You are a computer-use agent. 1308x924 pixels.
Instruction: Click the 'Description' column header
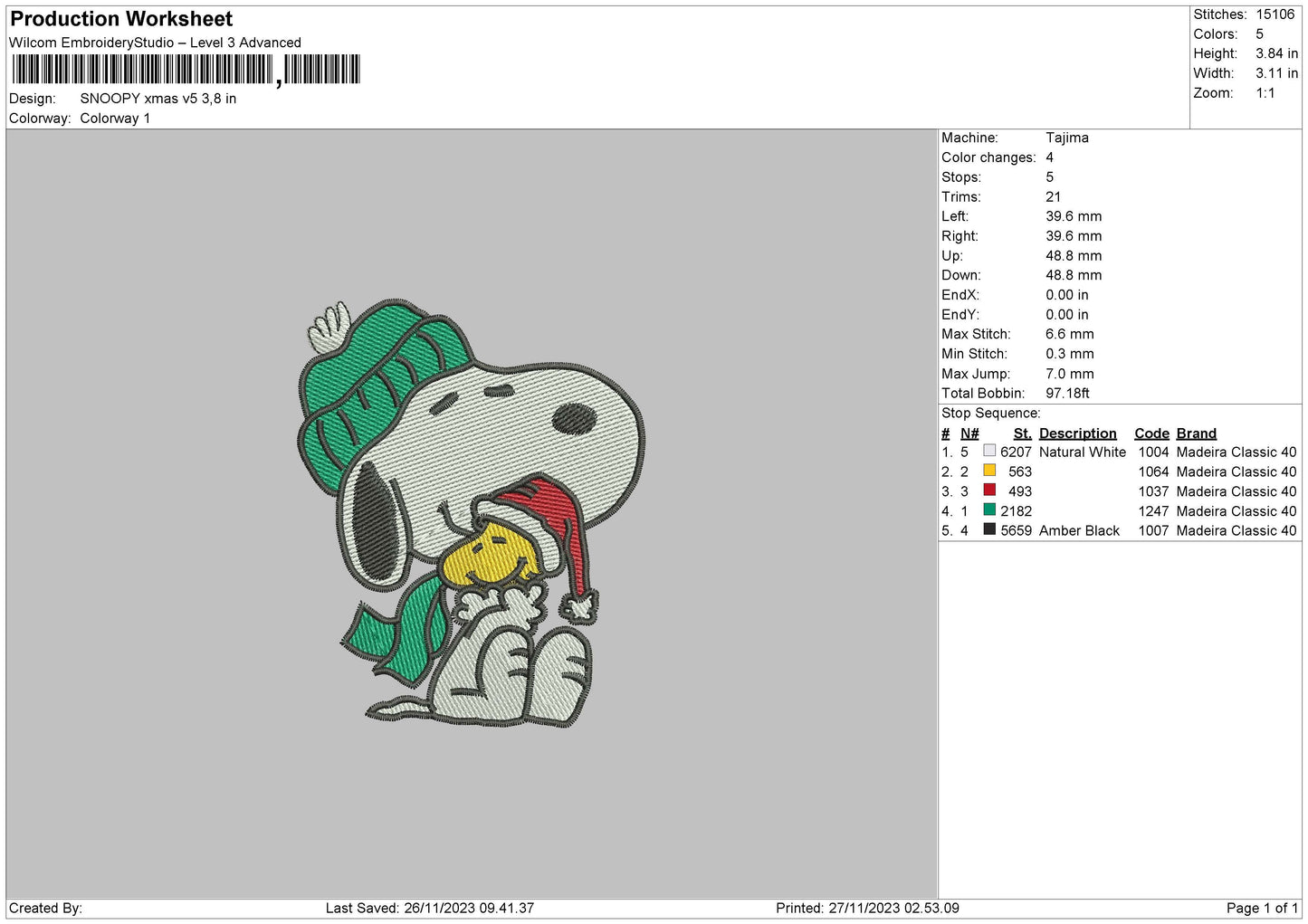1077,433
